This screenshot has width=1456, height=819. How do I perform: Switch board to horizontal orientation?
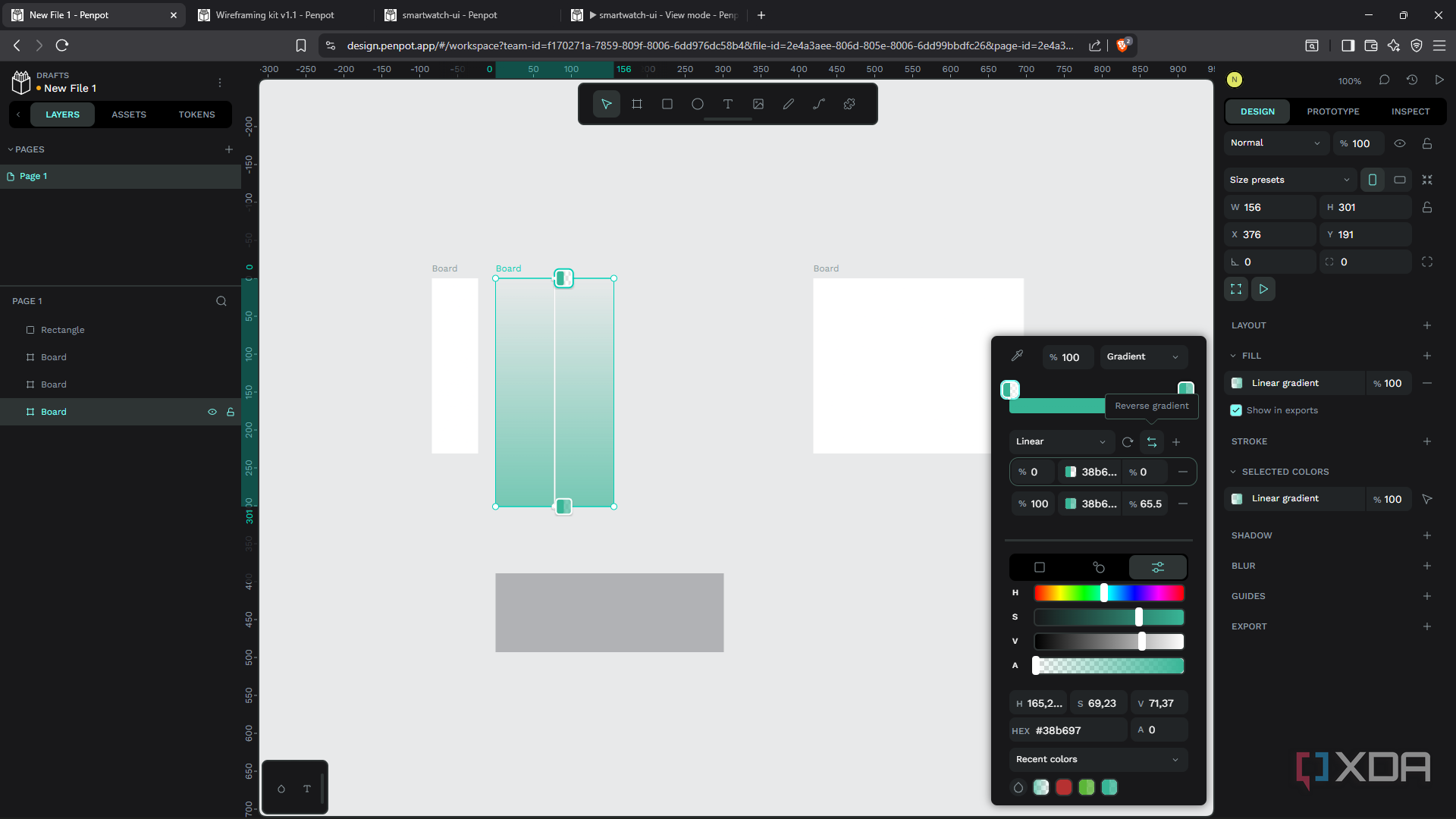[x=1400, y=180]
